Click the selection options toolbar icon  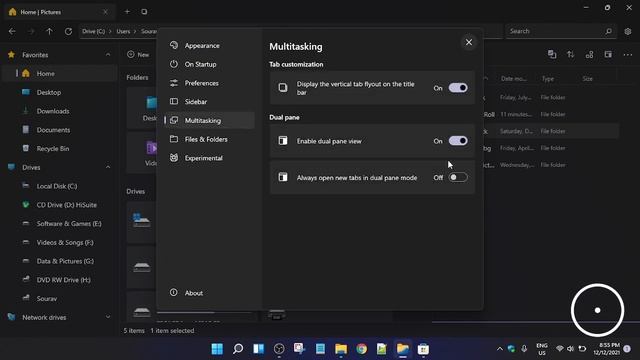(552, 54)
